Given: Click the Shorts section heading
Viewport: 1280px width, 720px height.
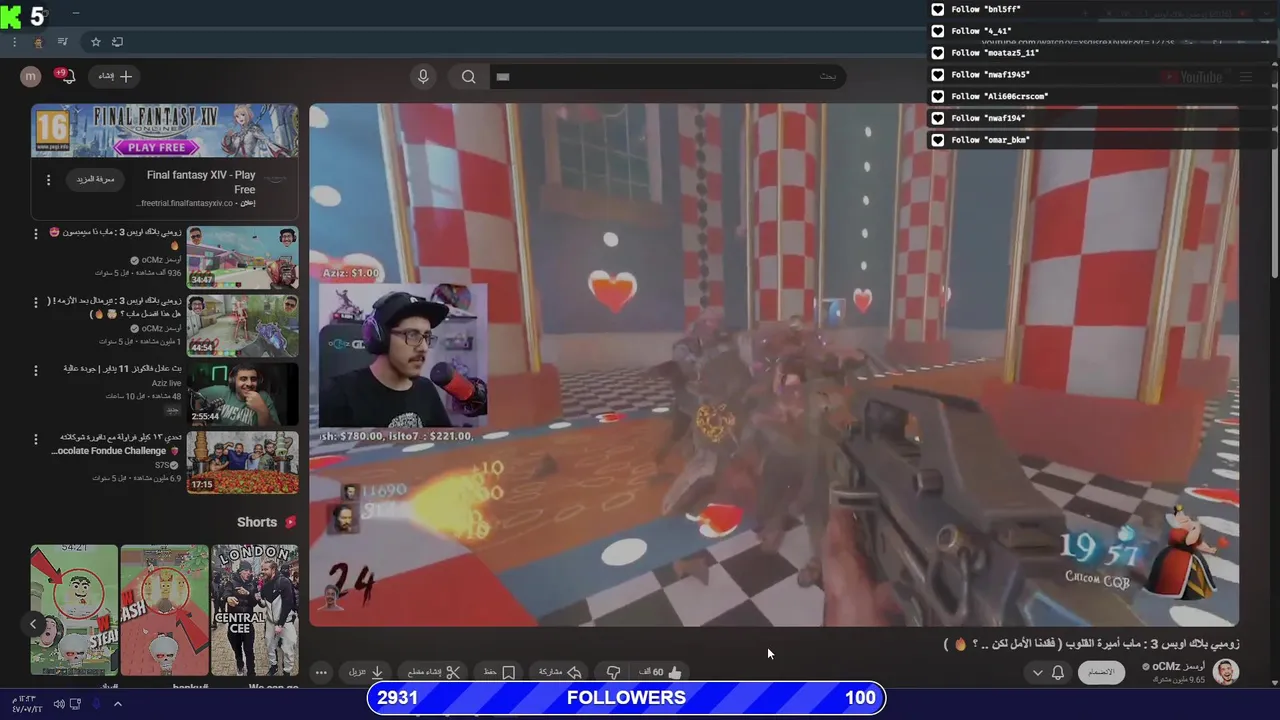Looking at the screenshot, I should point(257,522).
